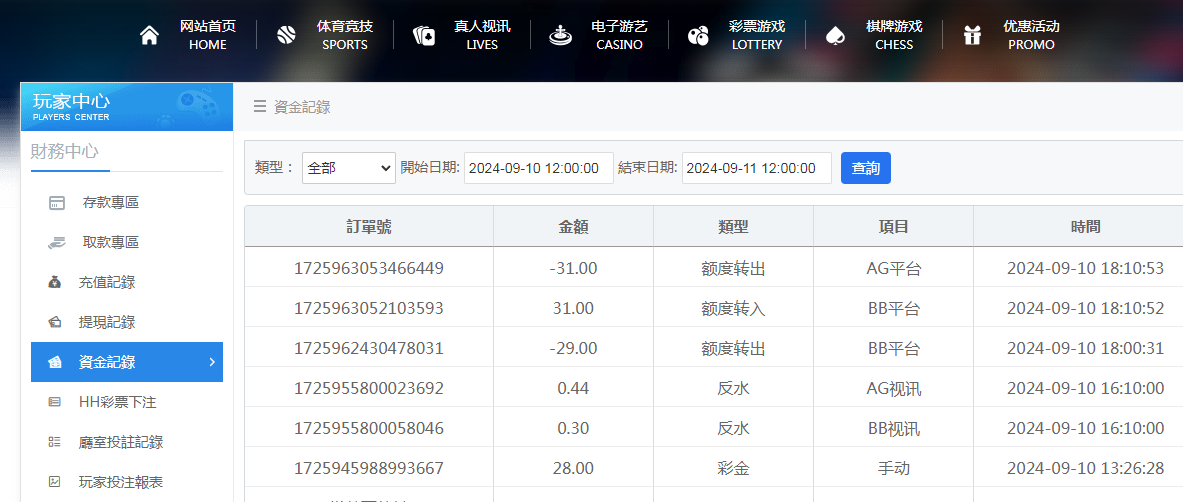The image size is (1183, 502).
Task: Click the home icon in top navigation
Action: click(x=149, y=36)
